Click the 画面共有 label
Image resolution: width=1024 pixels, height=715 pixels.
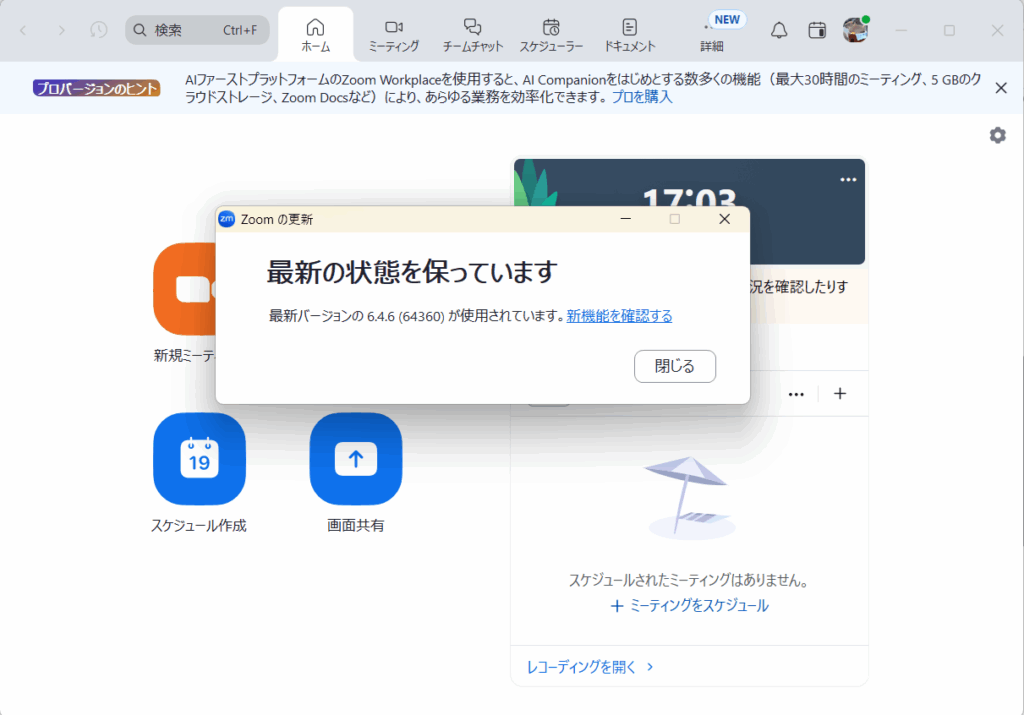tap(356, 526)
